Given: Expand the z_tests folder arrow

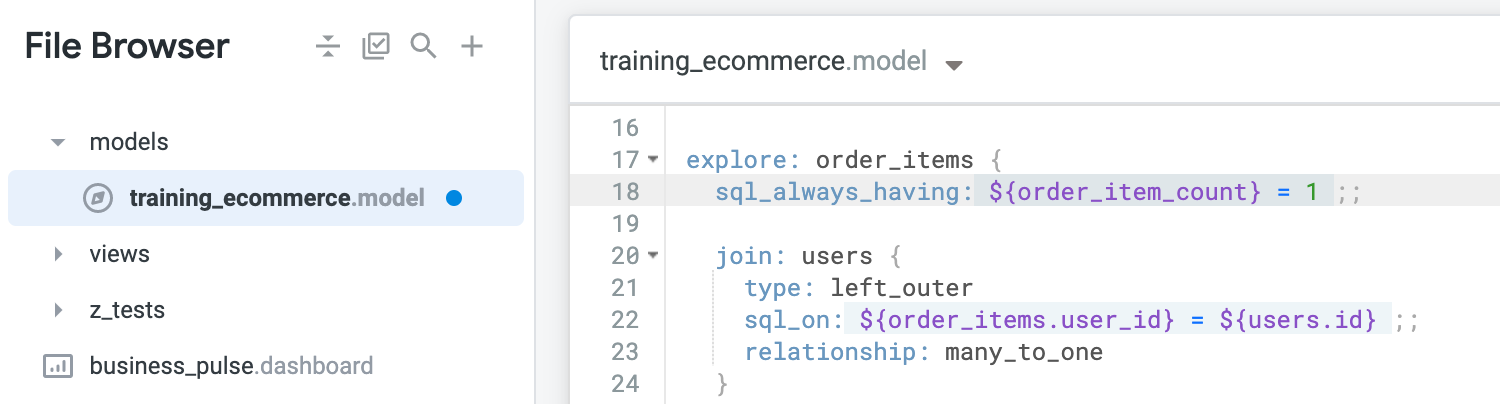Looking at the screenshot, I should (58, 310).
